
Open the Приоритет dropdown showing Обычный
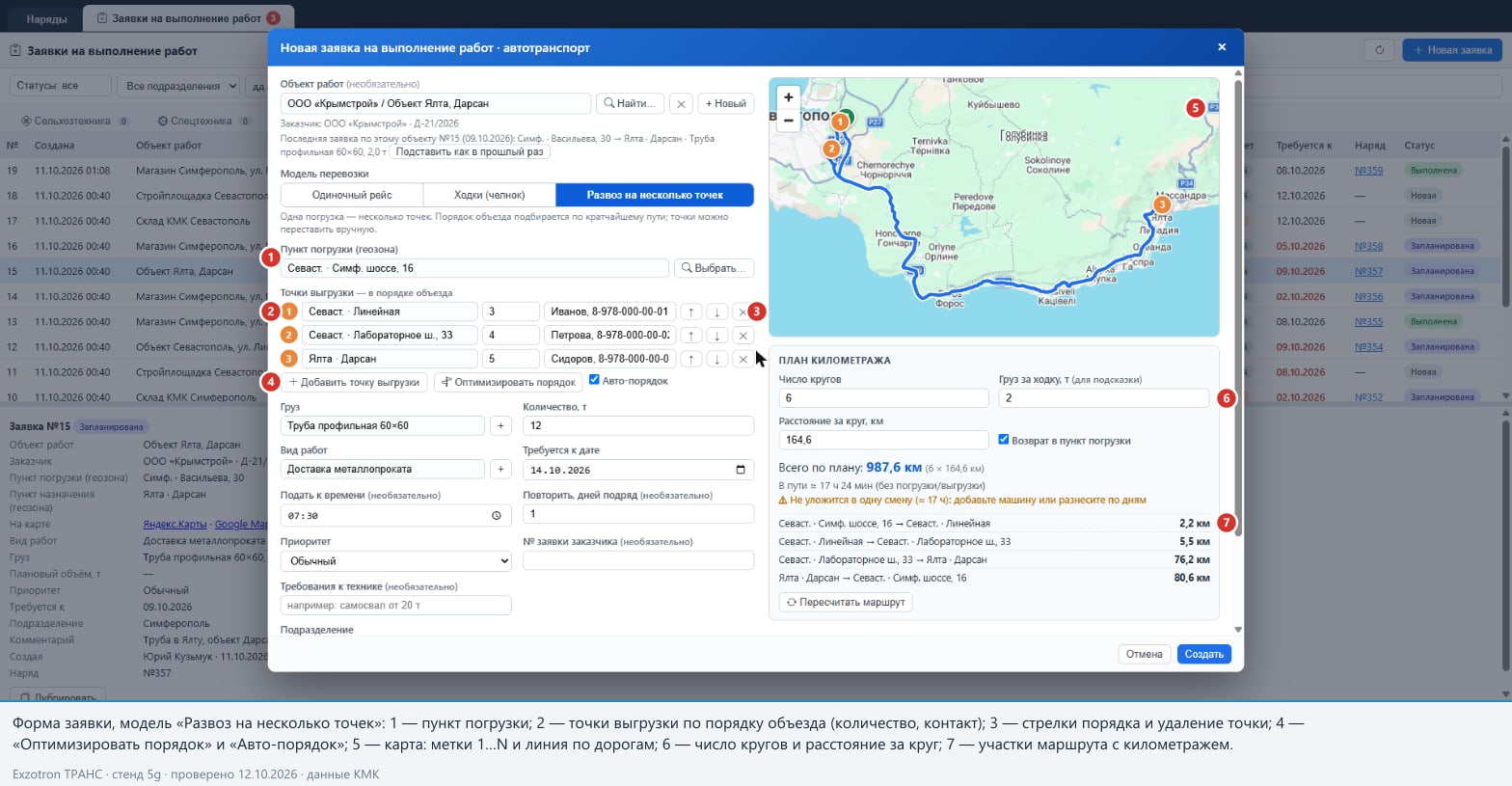click(x=396, y=560)
